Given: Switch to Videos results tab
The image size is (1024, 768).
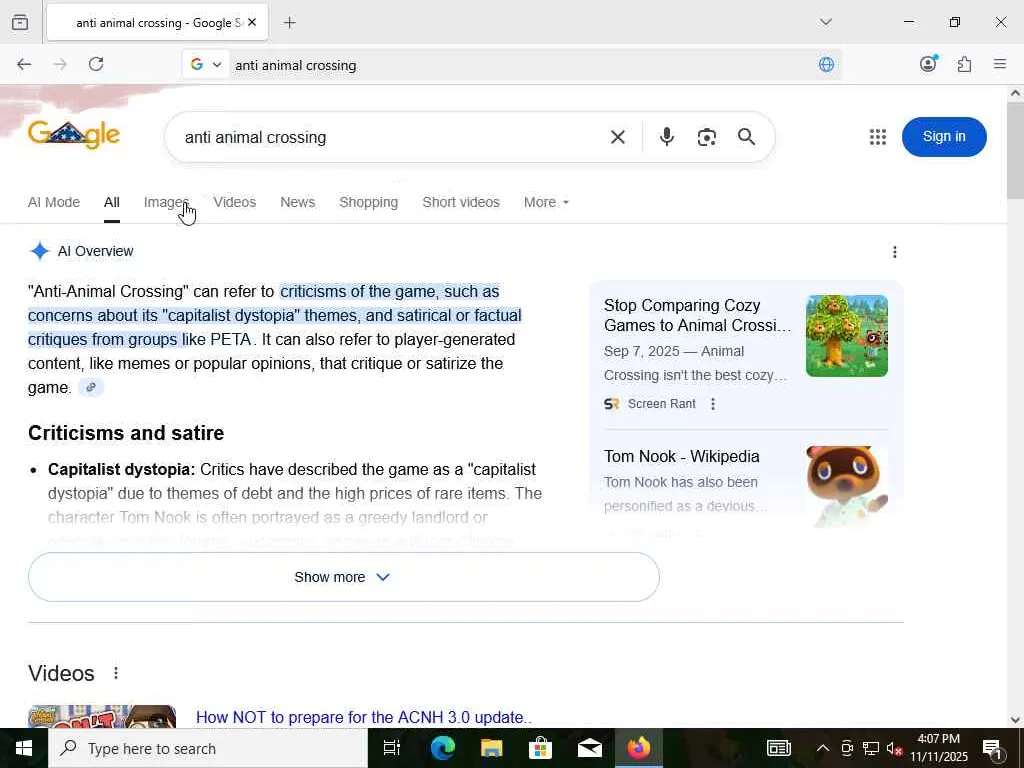Looking at the screenshot, I should pos(234,202).
